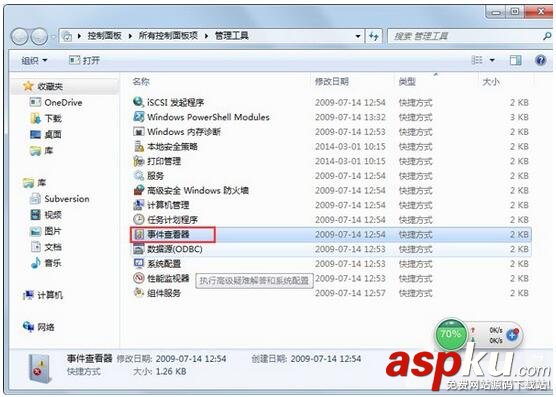
Task: Click the 2009-07-14 12:57 date cell
Action: pyautogui.click(x=350, y=293)
